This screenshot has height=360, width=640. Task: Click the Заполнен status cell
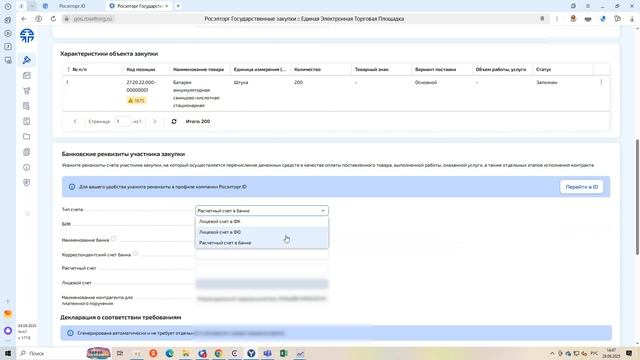click(x=547, y=82)
